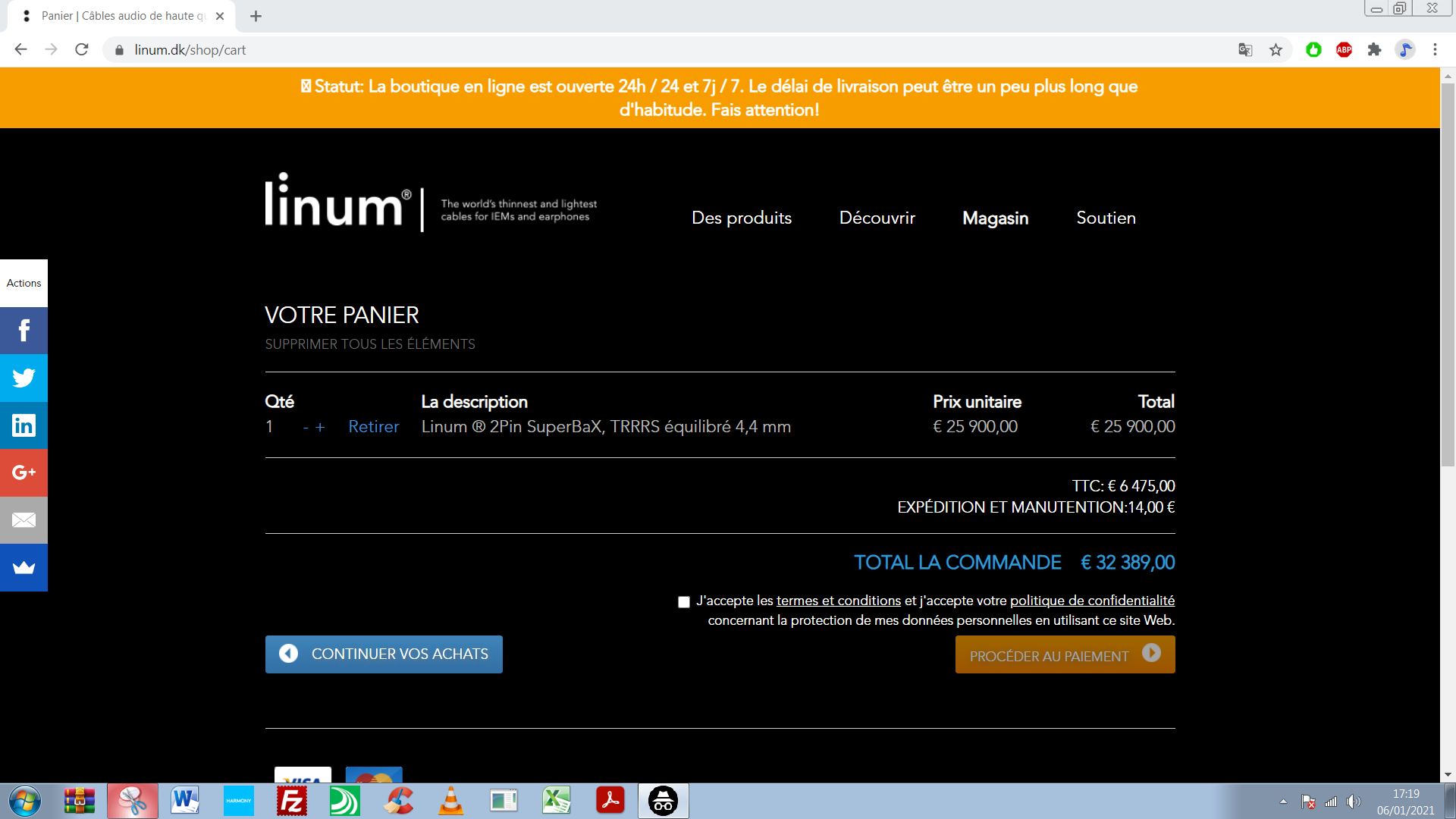Click the Twitter share icon
Viewport: 1456px width, 819px height.
24,378
